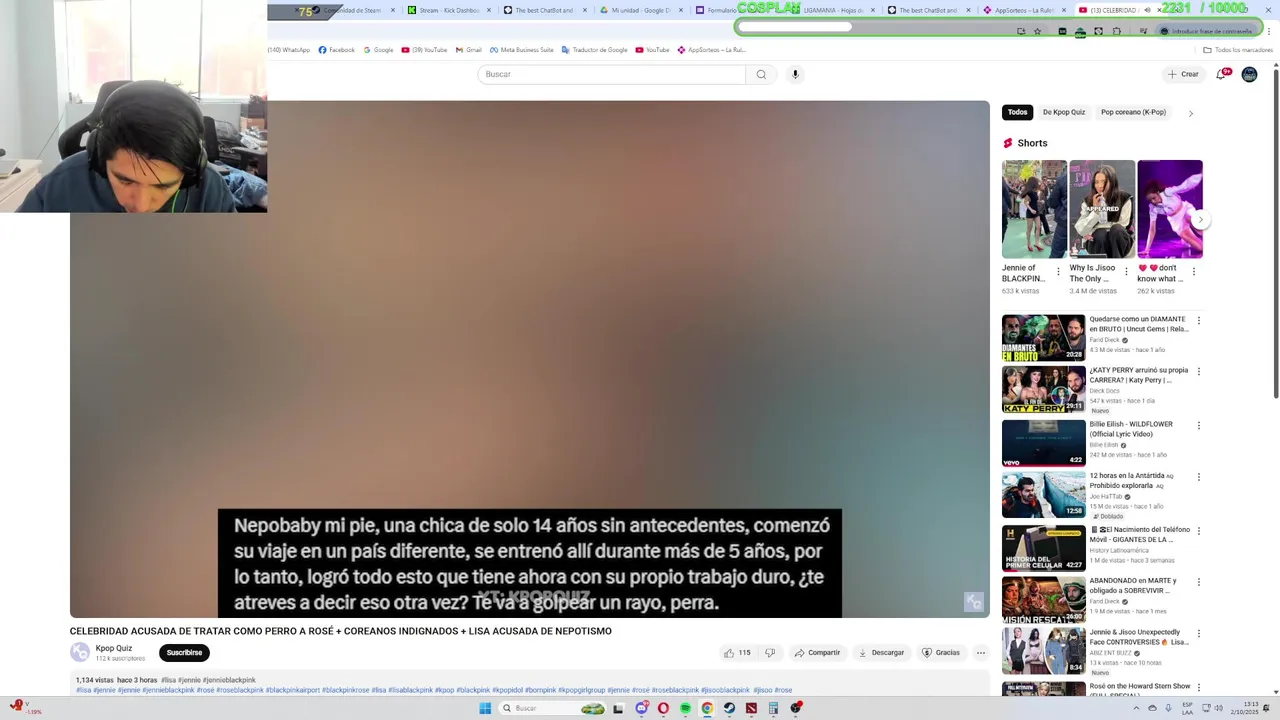Viewport: 1280px width, 720px height.
Task: Open Opera browser from taskbar
Action: click(x=663, y=708)
